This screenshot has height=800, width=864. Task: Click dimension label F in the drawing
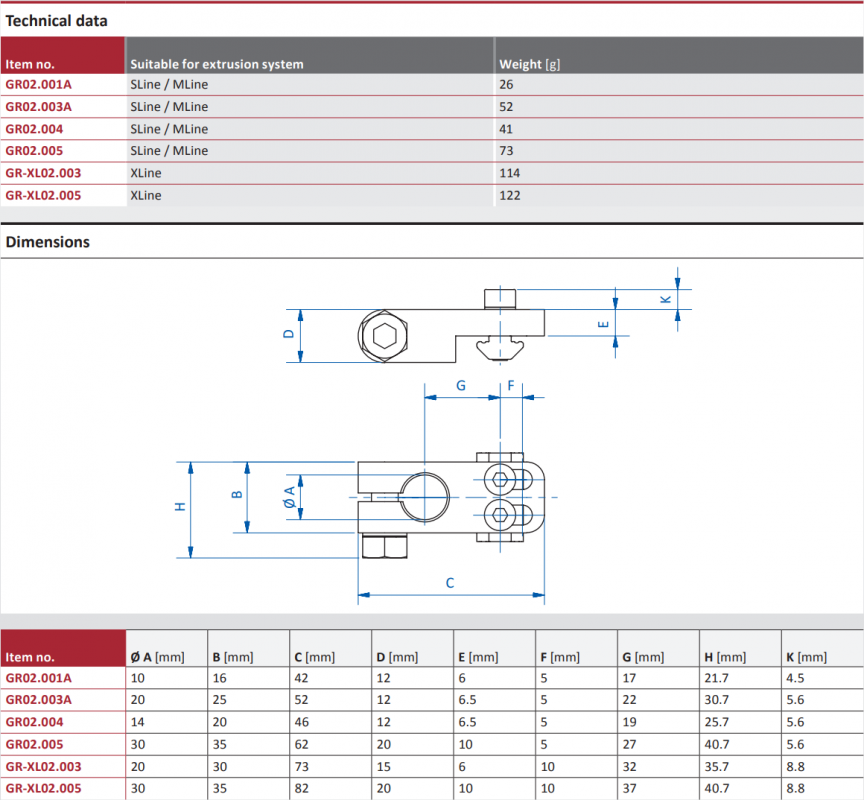[511, 385]
